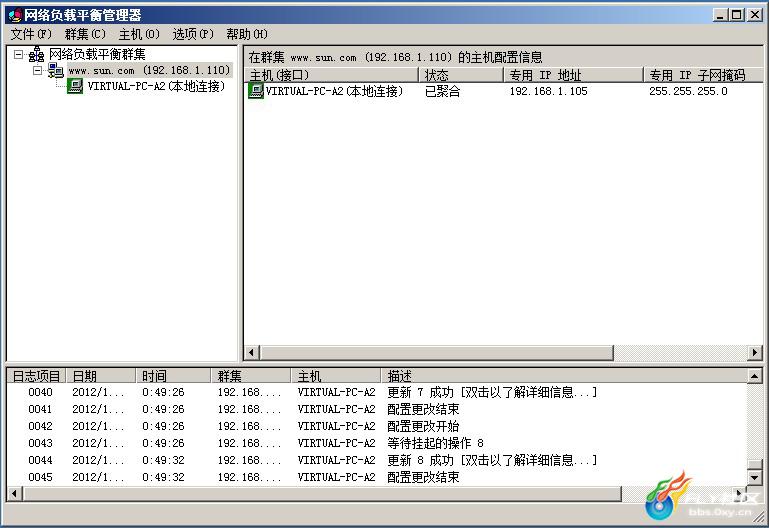Viewport: 769px width, 528px height.
Task: Click log pane scroll up arrow
Action: pos(755,377)
